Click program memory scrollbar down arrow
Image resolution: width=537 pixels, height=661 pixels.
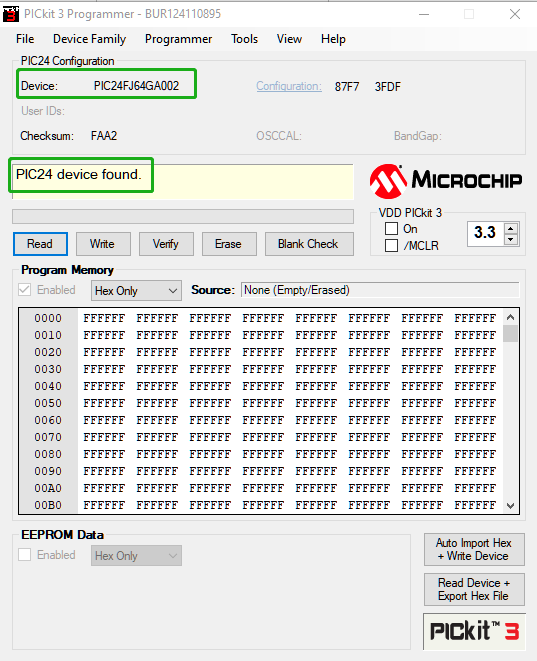510,505
